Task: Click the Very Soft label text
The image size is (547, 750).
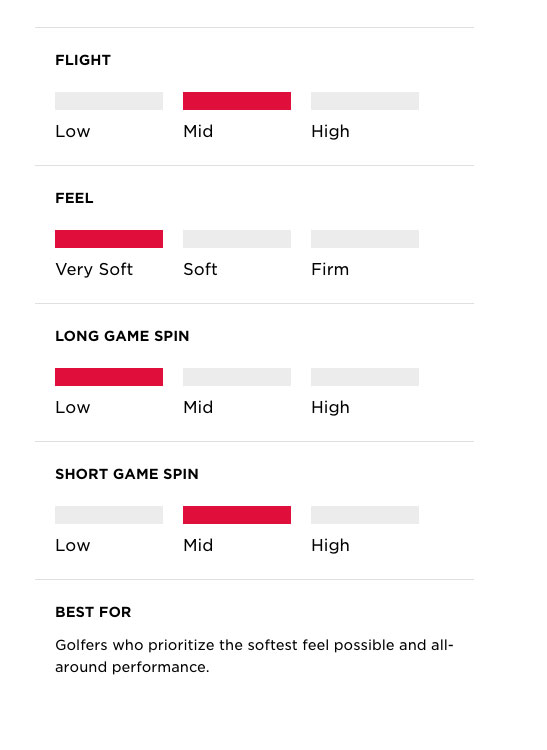Action: click(x=94, y=269)
